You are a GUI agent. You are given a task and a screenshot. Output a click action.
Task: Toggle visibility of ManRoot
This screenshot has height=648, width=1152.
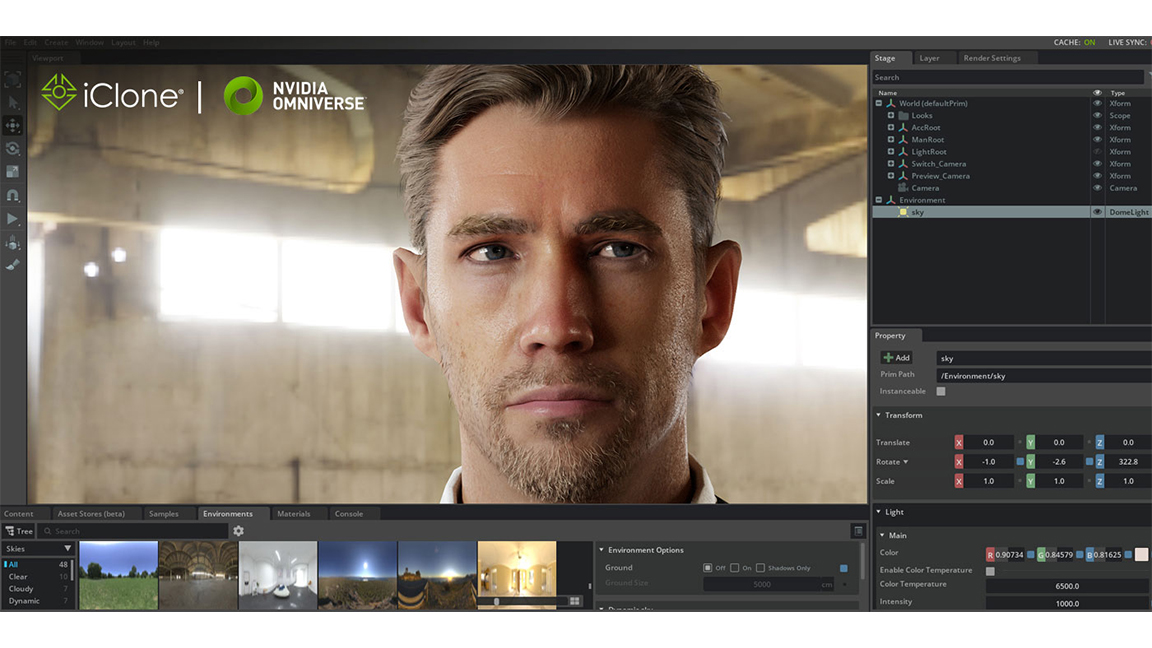[1098, 140]
